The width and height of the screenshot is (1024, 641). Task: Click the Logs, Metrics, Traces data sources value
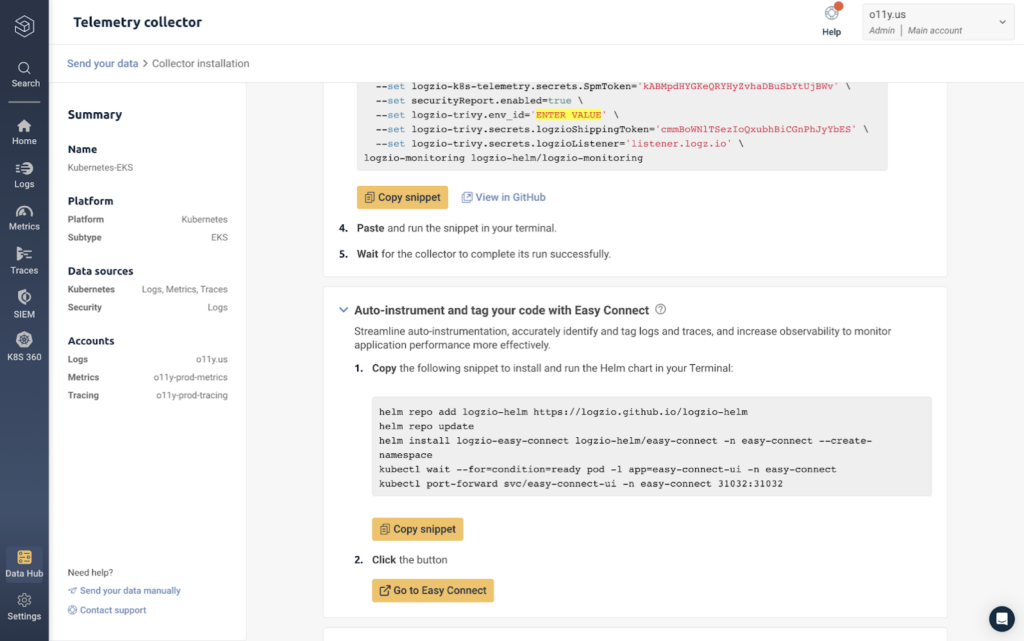click(185, 289)
